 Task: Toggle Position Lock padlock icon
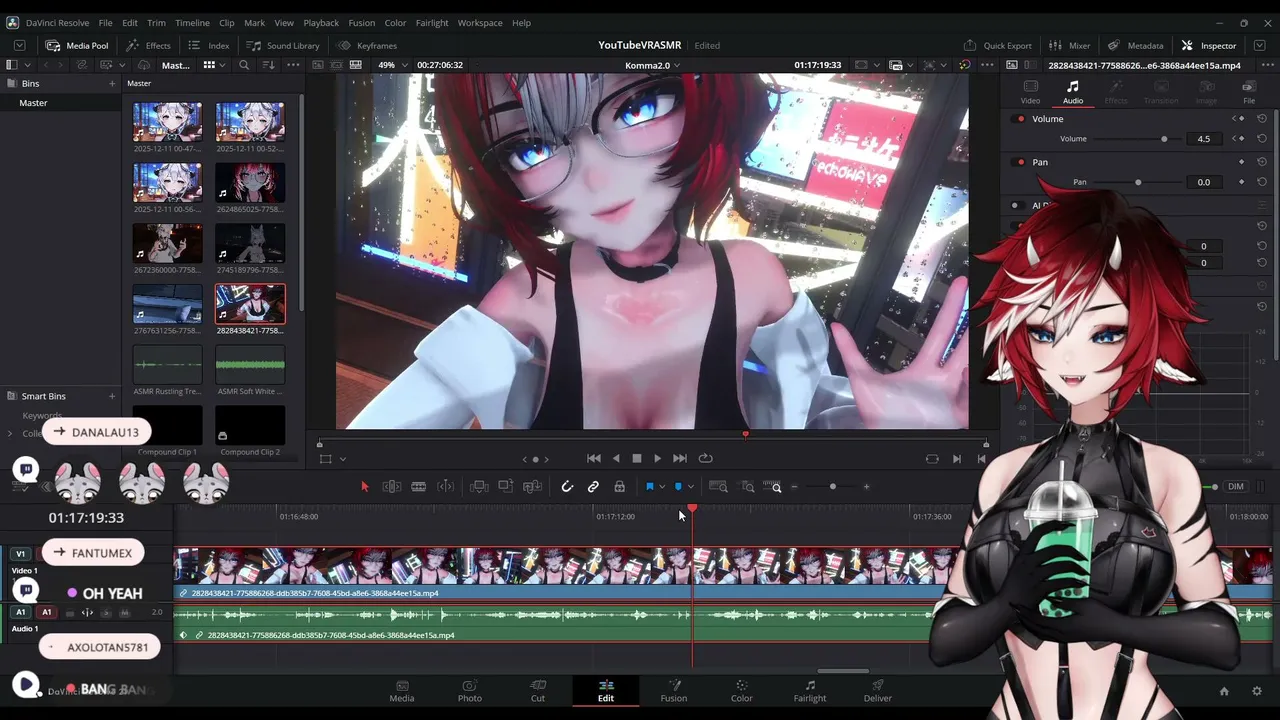tap(620, 487)
